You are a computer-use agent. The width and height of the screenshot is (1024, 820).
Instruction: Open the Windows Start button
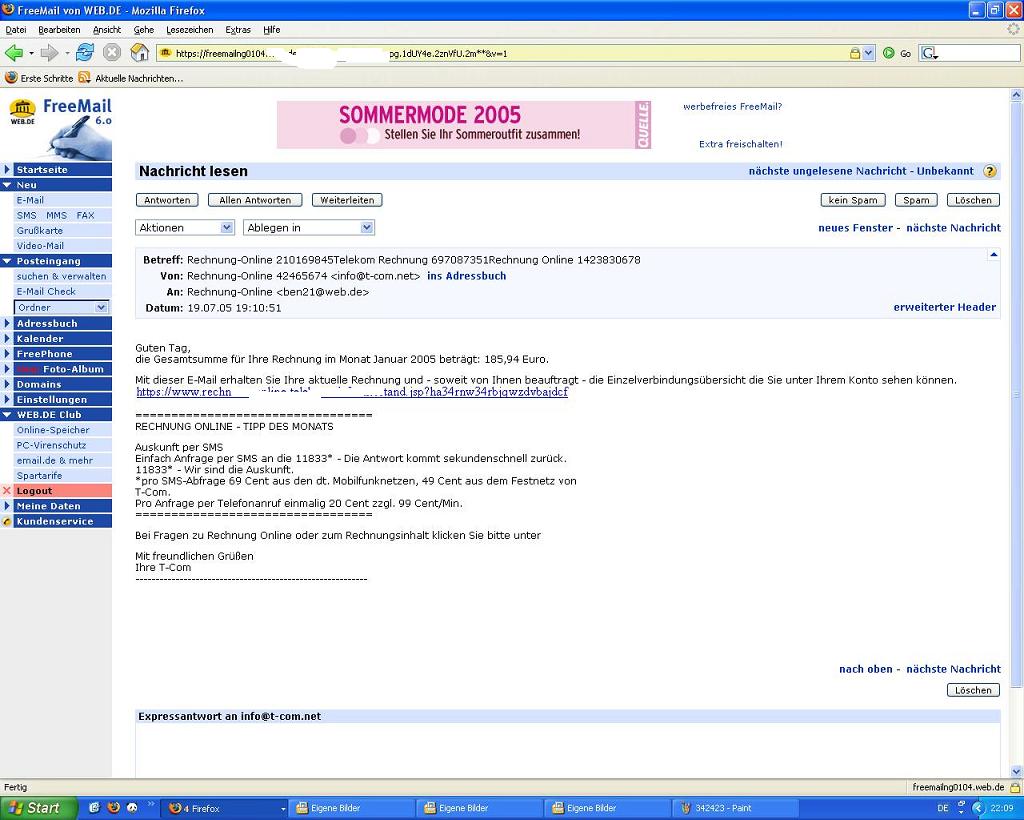coord(38,808)
